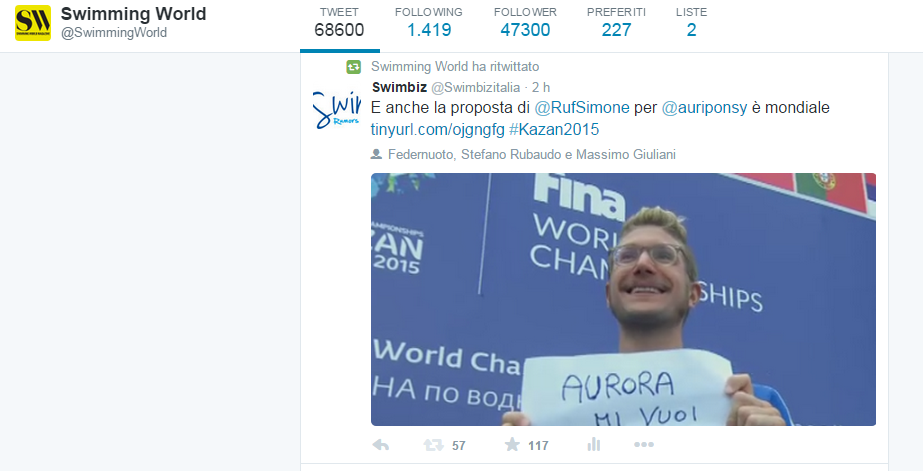Favorite the tweet with the star icon
The width and height of the screenshot is (923, 471).
tap(512, 445)
